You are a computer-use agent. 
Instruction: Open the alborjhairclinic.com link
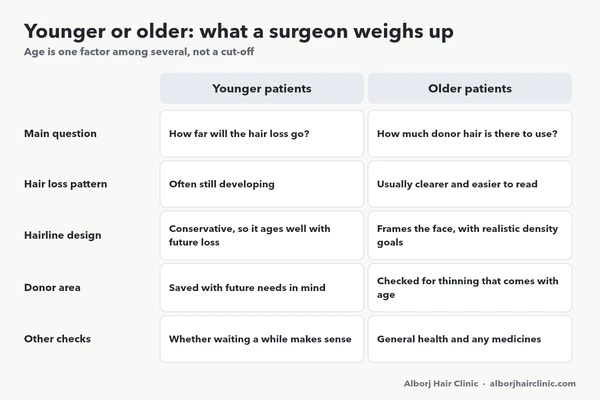532,384
